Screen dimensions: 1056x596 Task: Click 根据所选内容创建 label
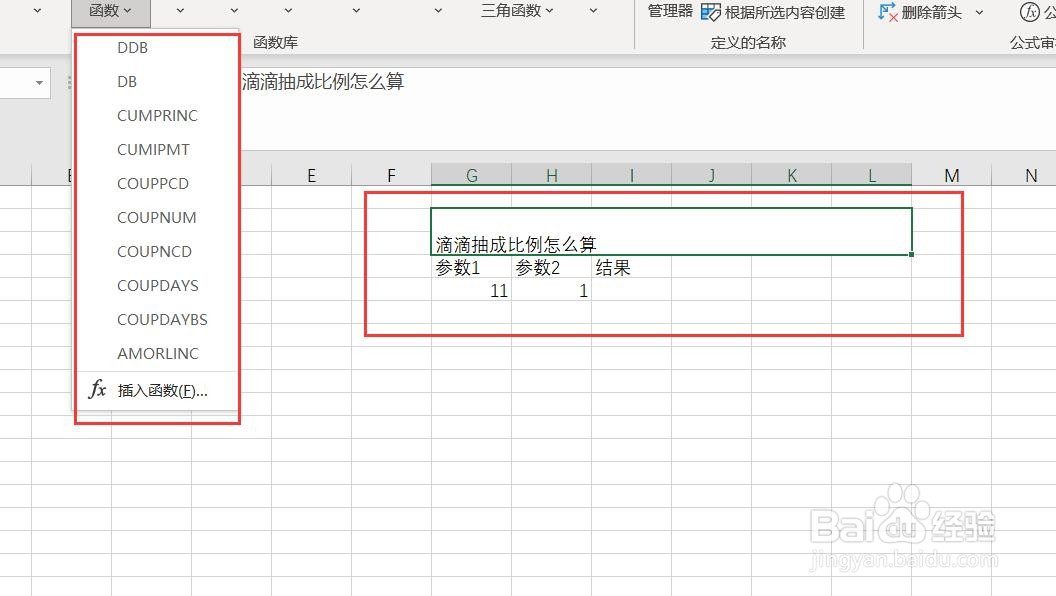pyautogui.click(x=785, y=13)
